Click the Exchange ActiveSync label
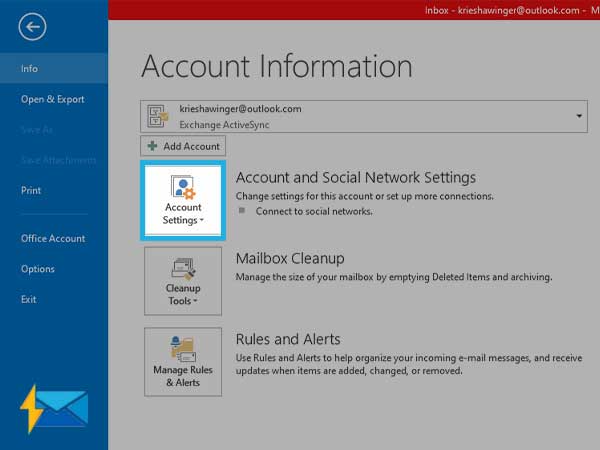This screenshot has height=450, width=600. click(224, 125)
